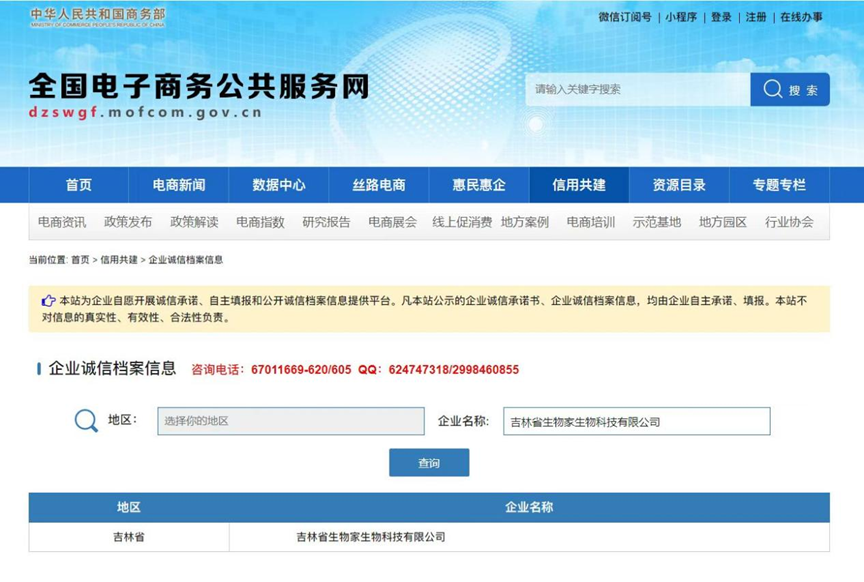864x582 pixels.
Task: Click 信用共建 in the breadcrumb
Action: pos(118,260)
